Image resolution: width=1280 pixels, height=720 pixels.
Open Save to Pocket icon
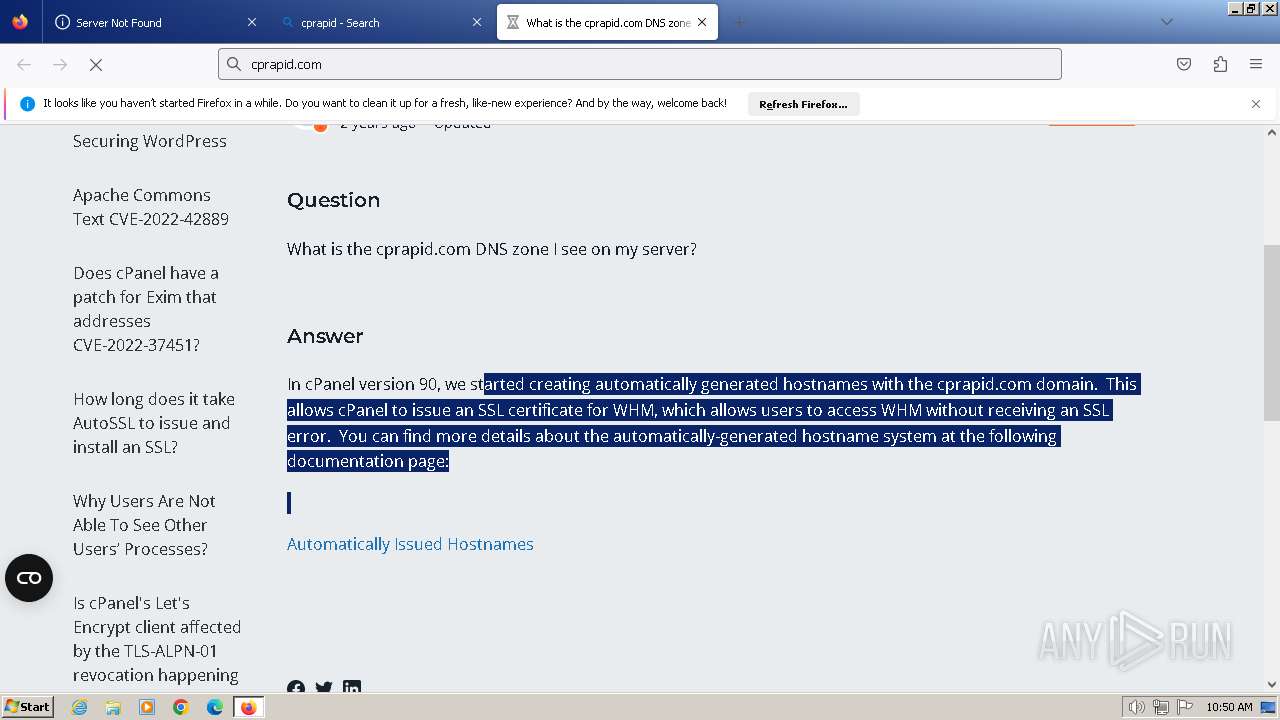click(1184, 64)
